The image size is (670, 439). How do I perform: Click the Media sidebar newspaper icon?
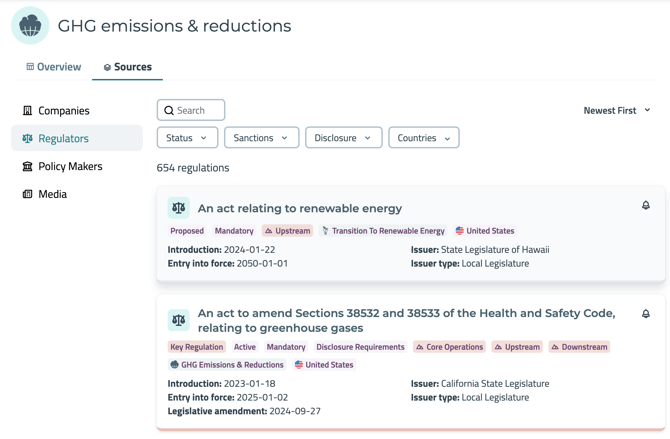click(x=27, y=194)
